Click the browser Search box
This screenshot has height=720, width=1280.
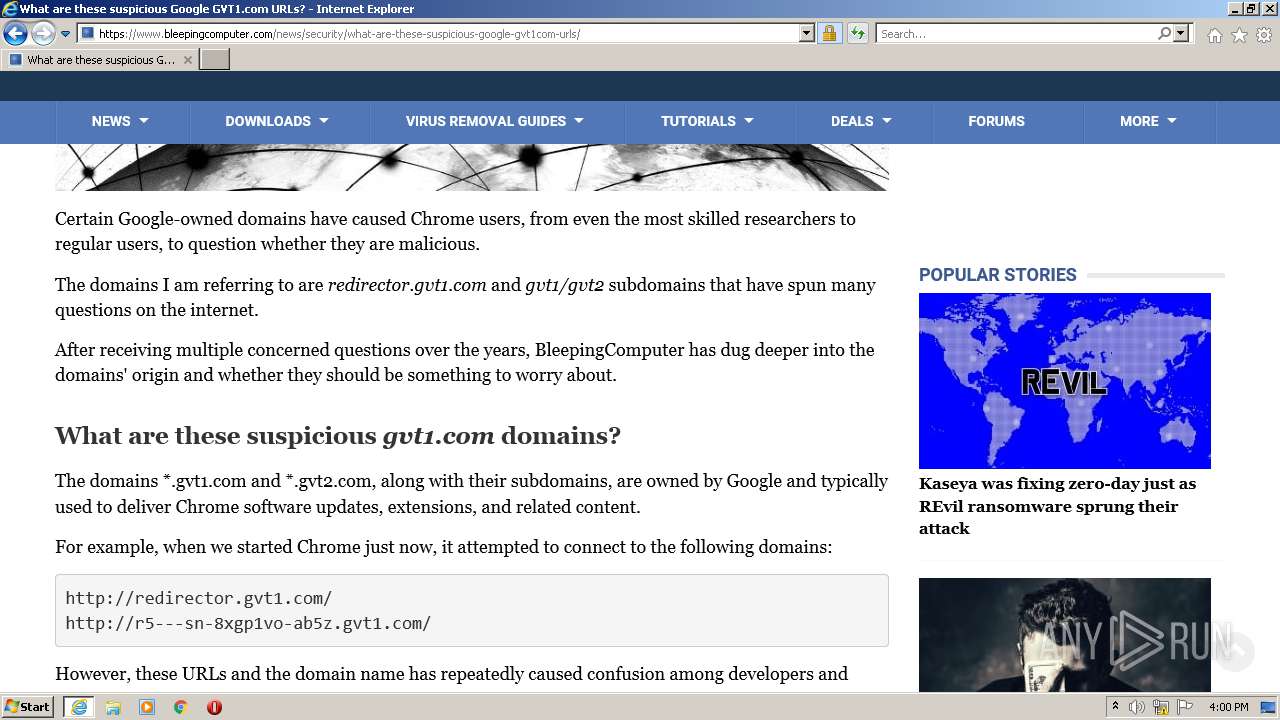[x=1016, y=34]
